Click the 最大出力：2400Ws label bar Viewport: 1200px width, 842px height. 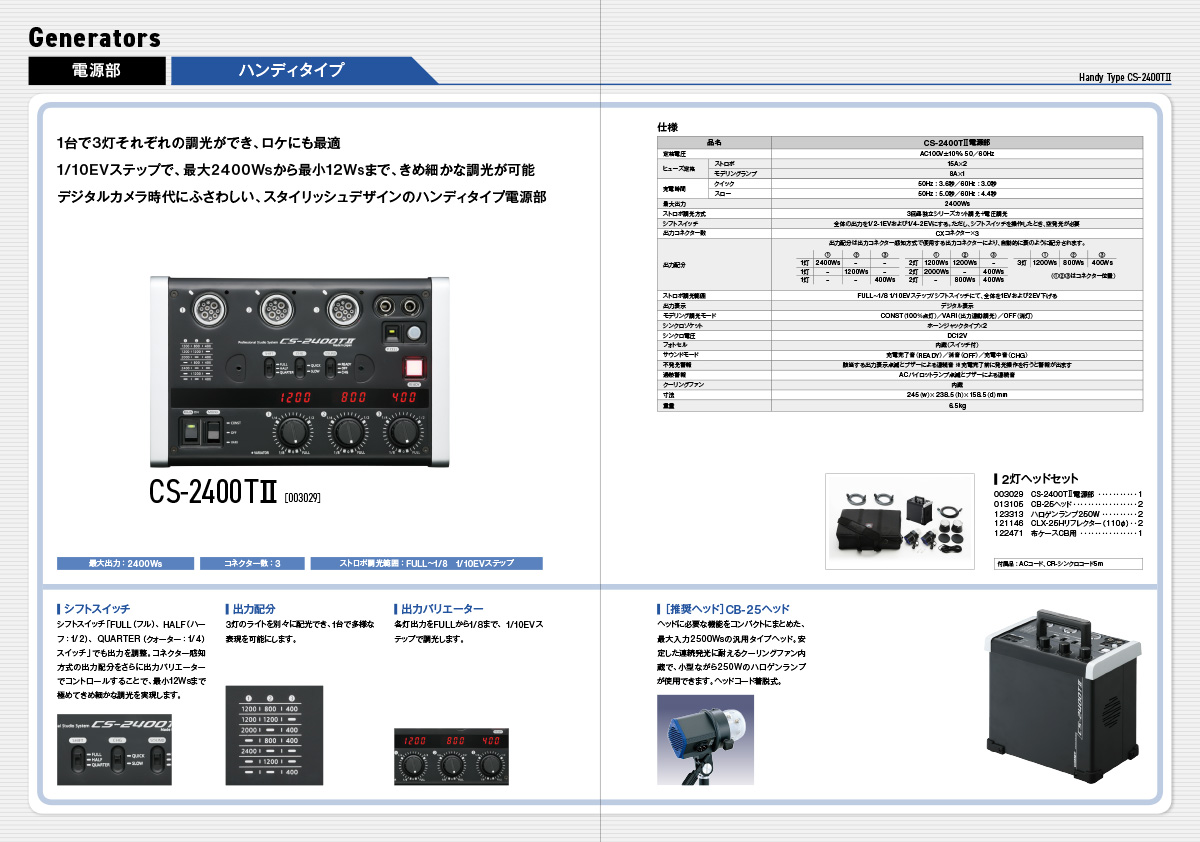125,563
